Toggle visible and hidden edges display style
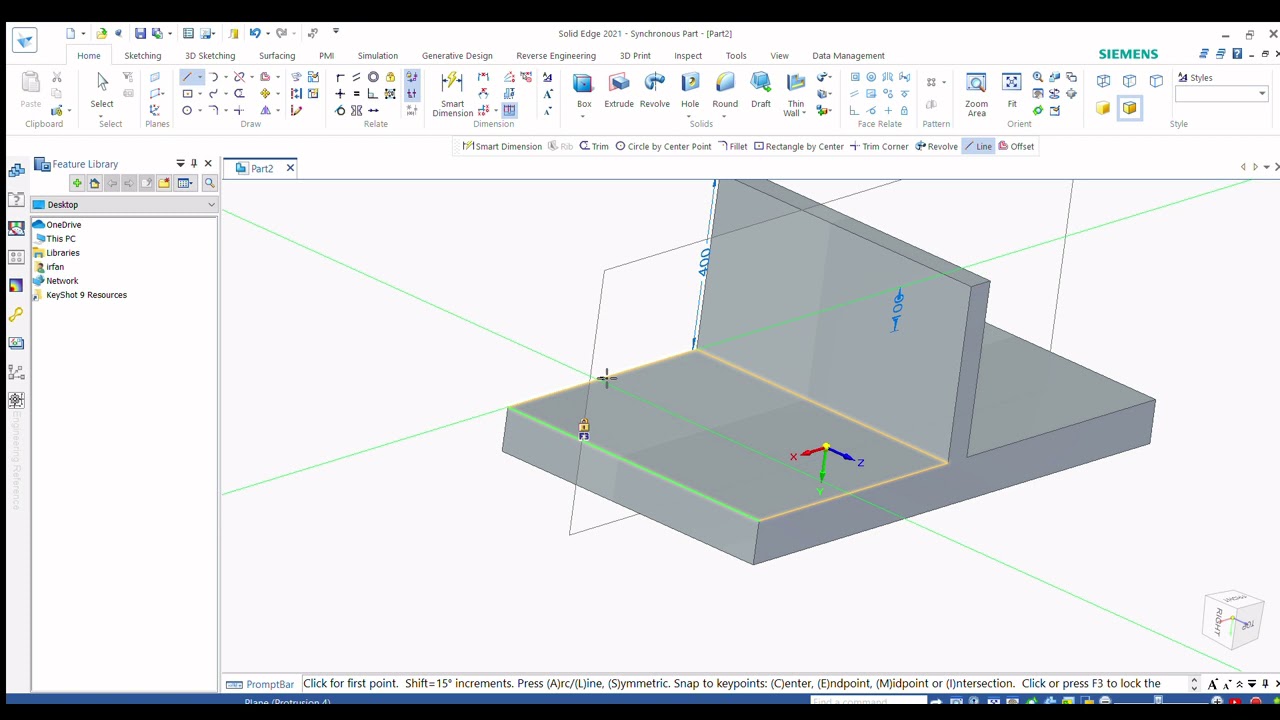 [1129, 80]
